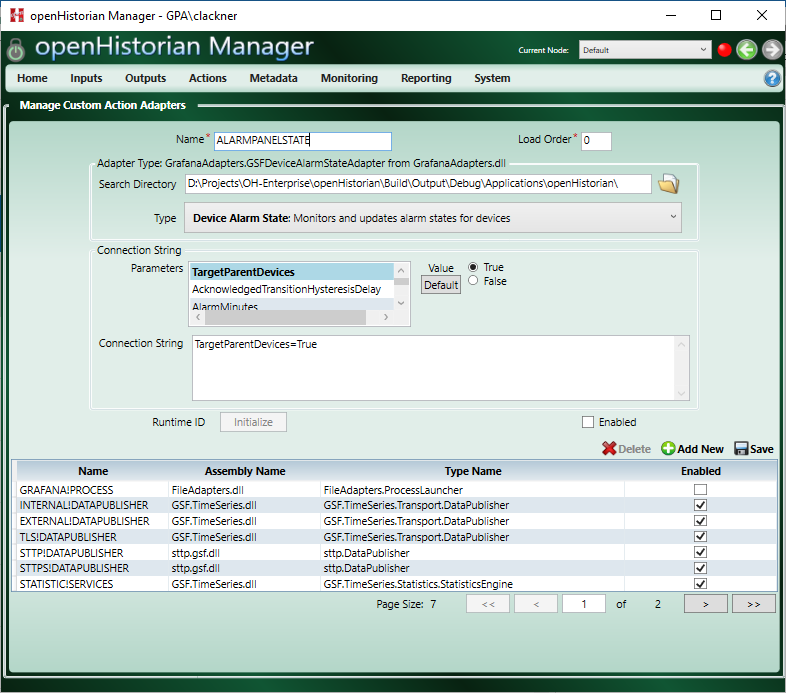Browse search directory with folder icon

pos(668,184)
